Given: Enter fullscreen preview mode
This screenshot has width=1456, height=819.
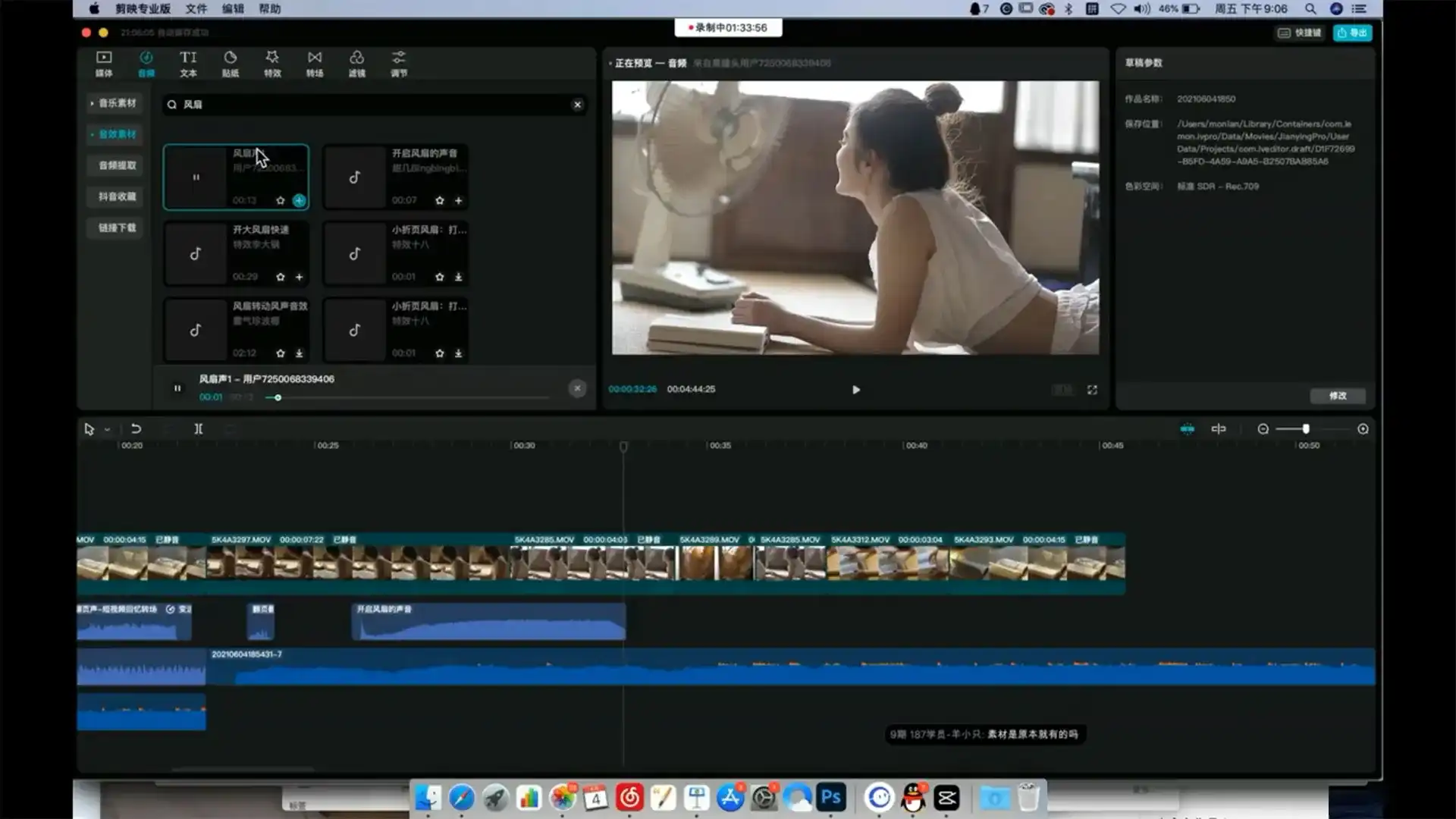Looking at the screenshot, I should tap(1092, 390).
